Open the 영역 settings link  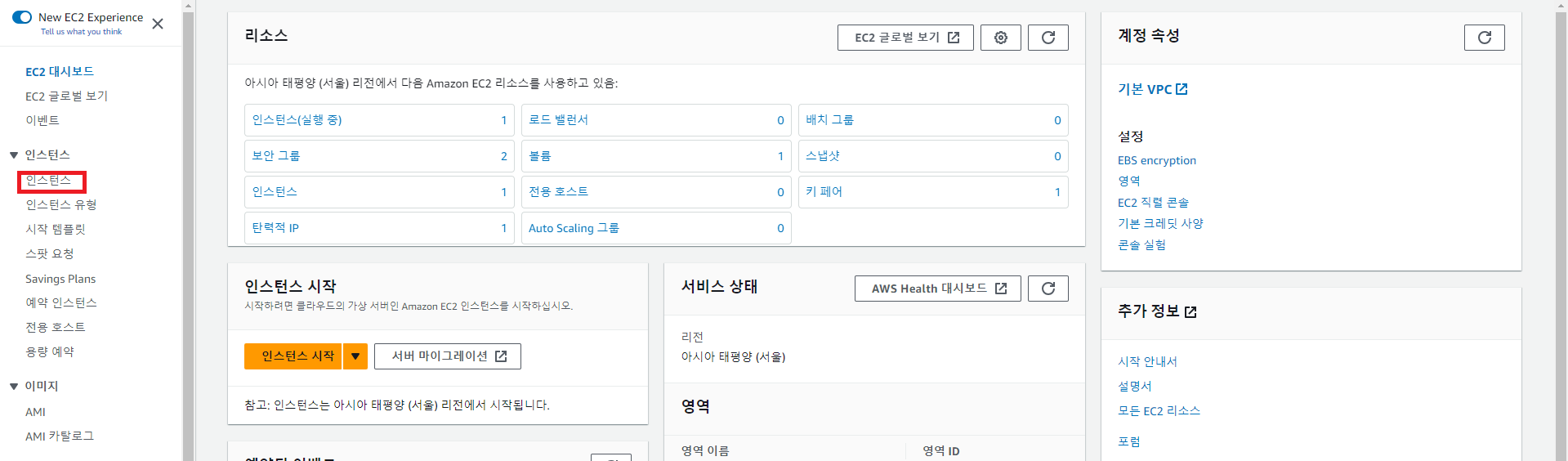coord(1128,181)
